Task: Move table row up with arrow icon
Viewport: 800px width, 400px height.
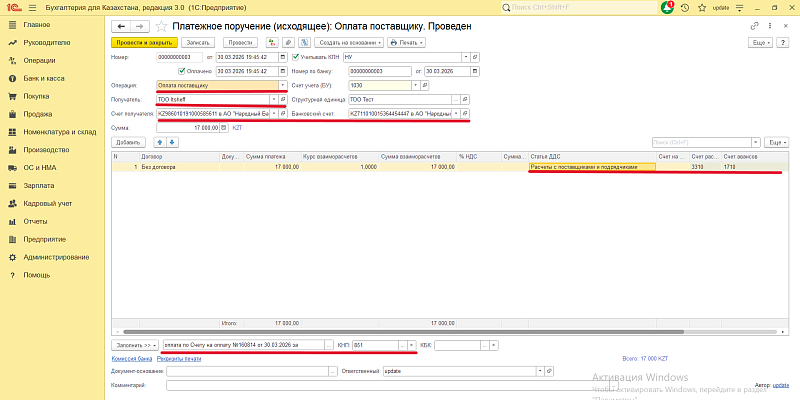Action: [x=160, y=143]
